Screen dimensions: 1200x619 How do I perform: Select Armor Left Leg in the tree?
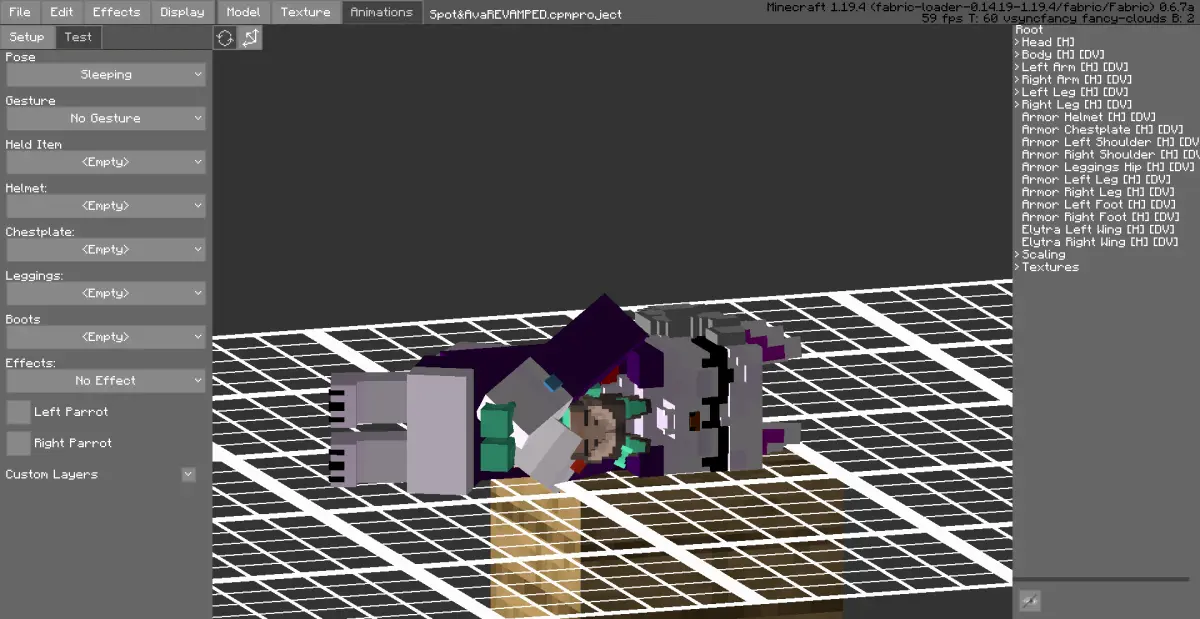(1096, 180)
